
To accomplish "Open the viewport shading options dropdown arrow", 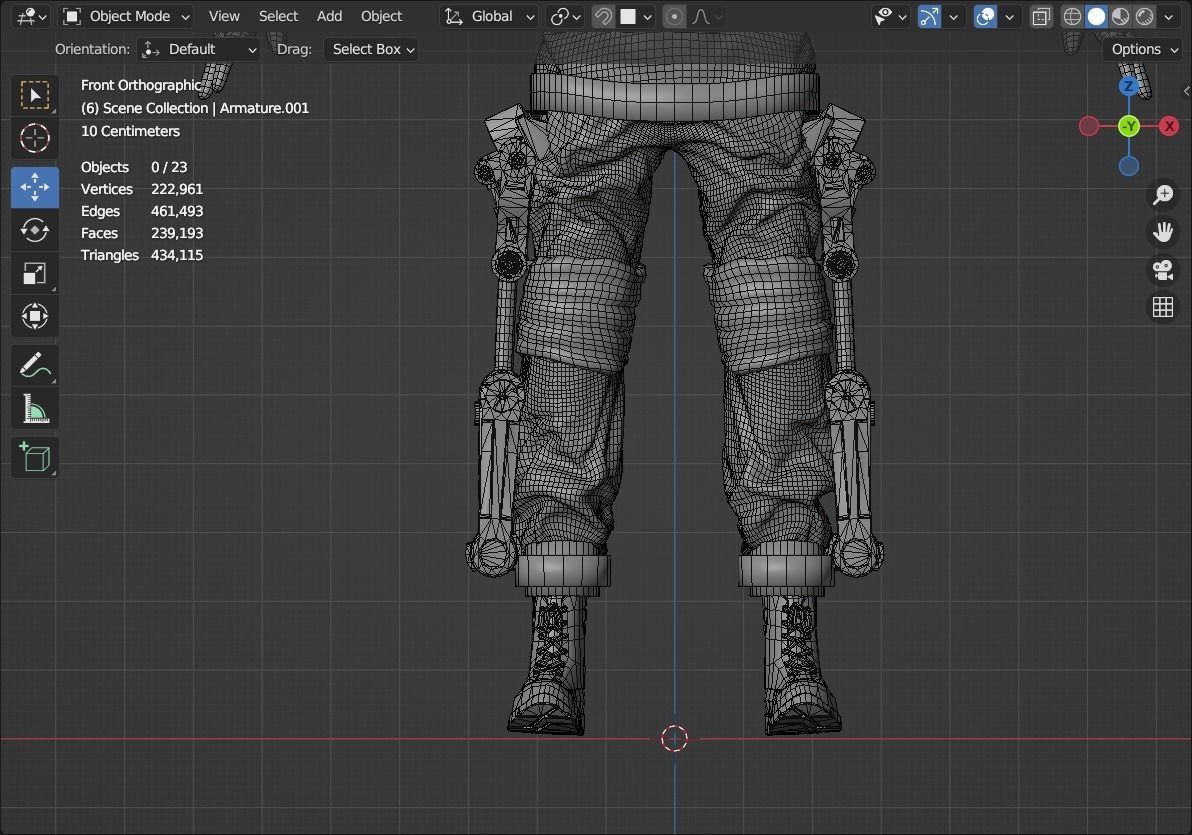I will tap(1169, 16).
